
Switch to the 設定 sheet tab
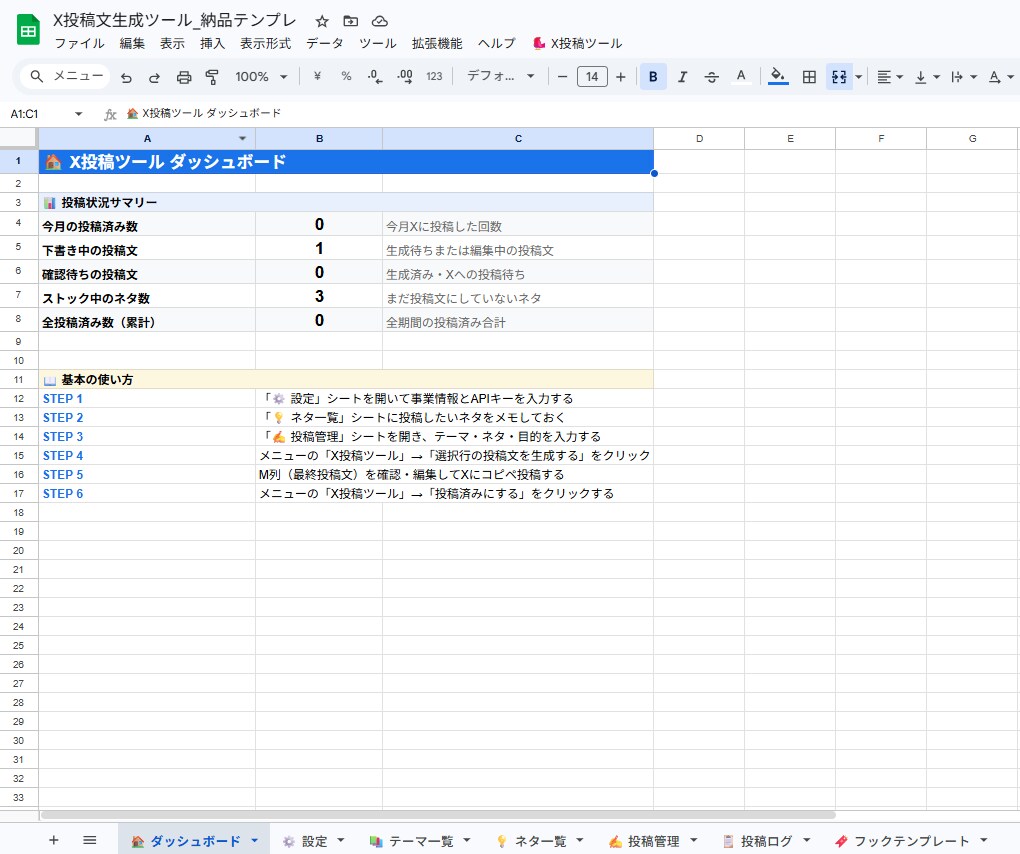click(x=314, y=842)
